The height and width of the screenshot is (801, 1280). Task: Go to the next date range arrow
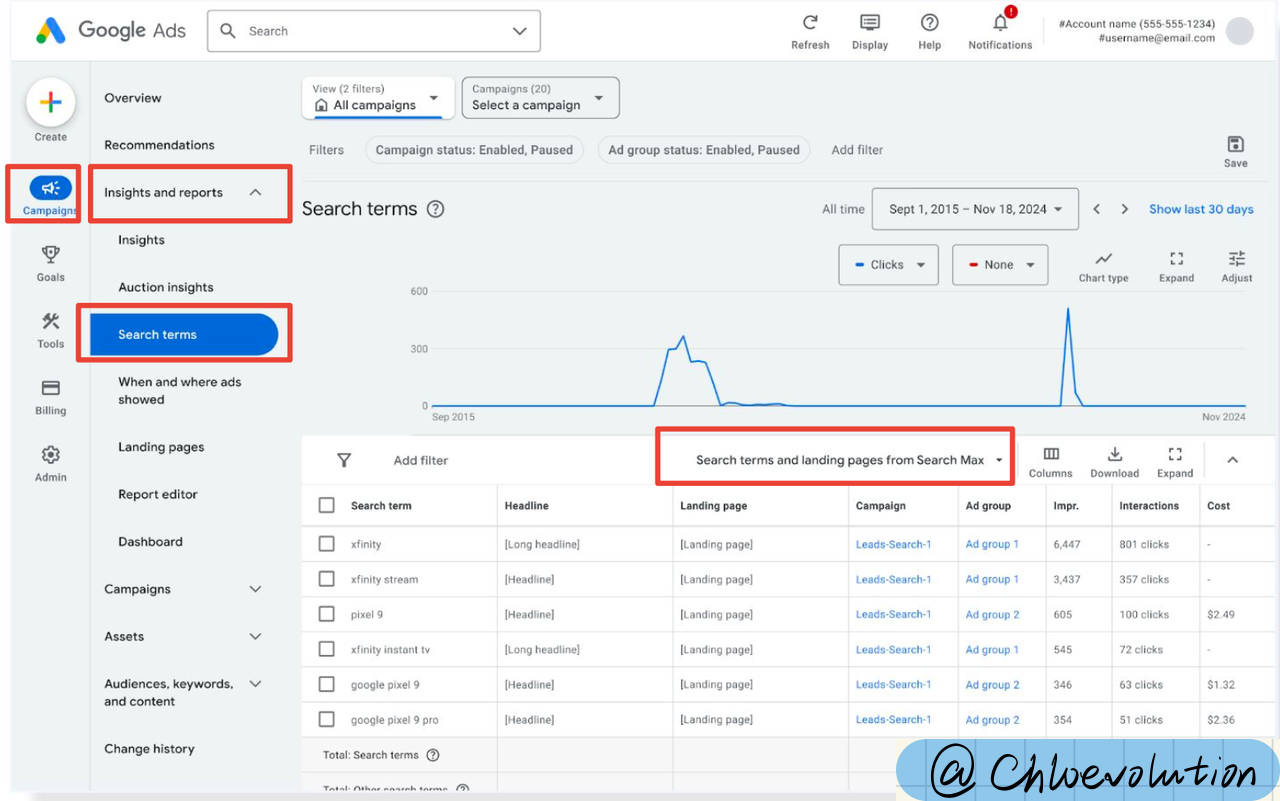[1125, 209]
